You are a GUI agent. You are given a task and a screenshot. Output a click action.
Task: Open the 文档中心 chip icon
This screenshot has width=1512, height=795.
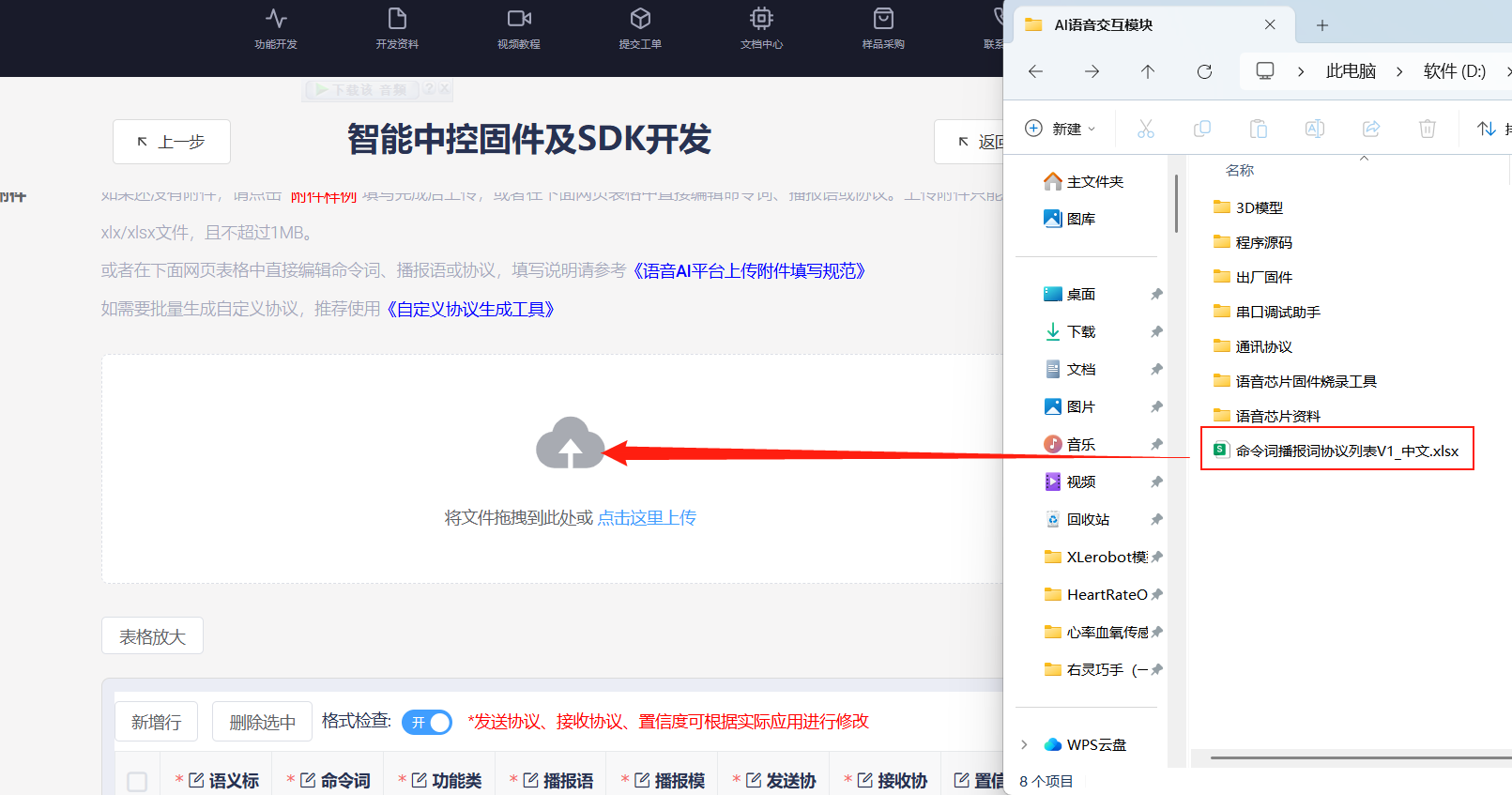(761, 18)
